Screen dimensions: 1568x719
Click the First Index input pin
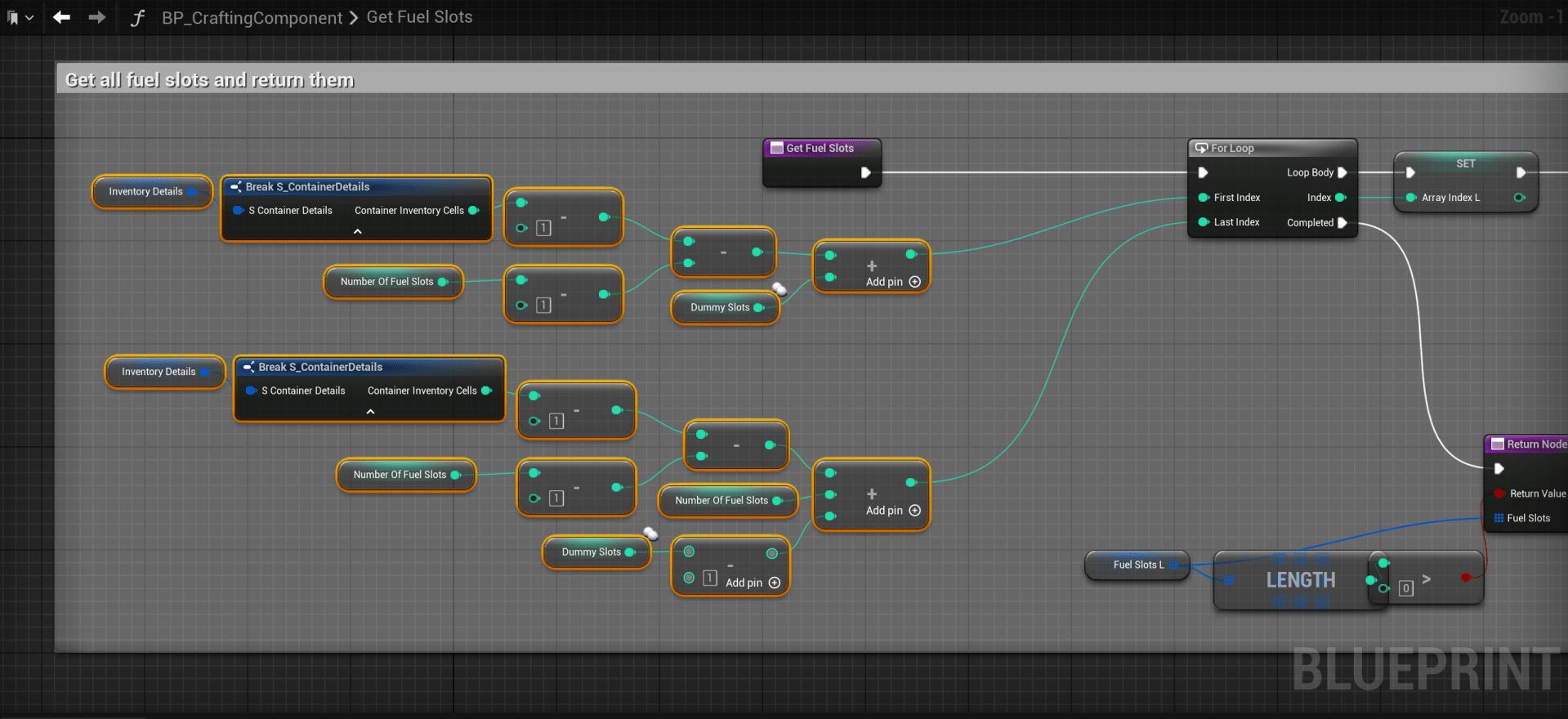click(1204, 198)
